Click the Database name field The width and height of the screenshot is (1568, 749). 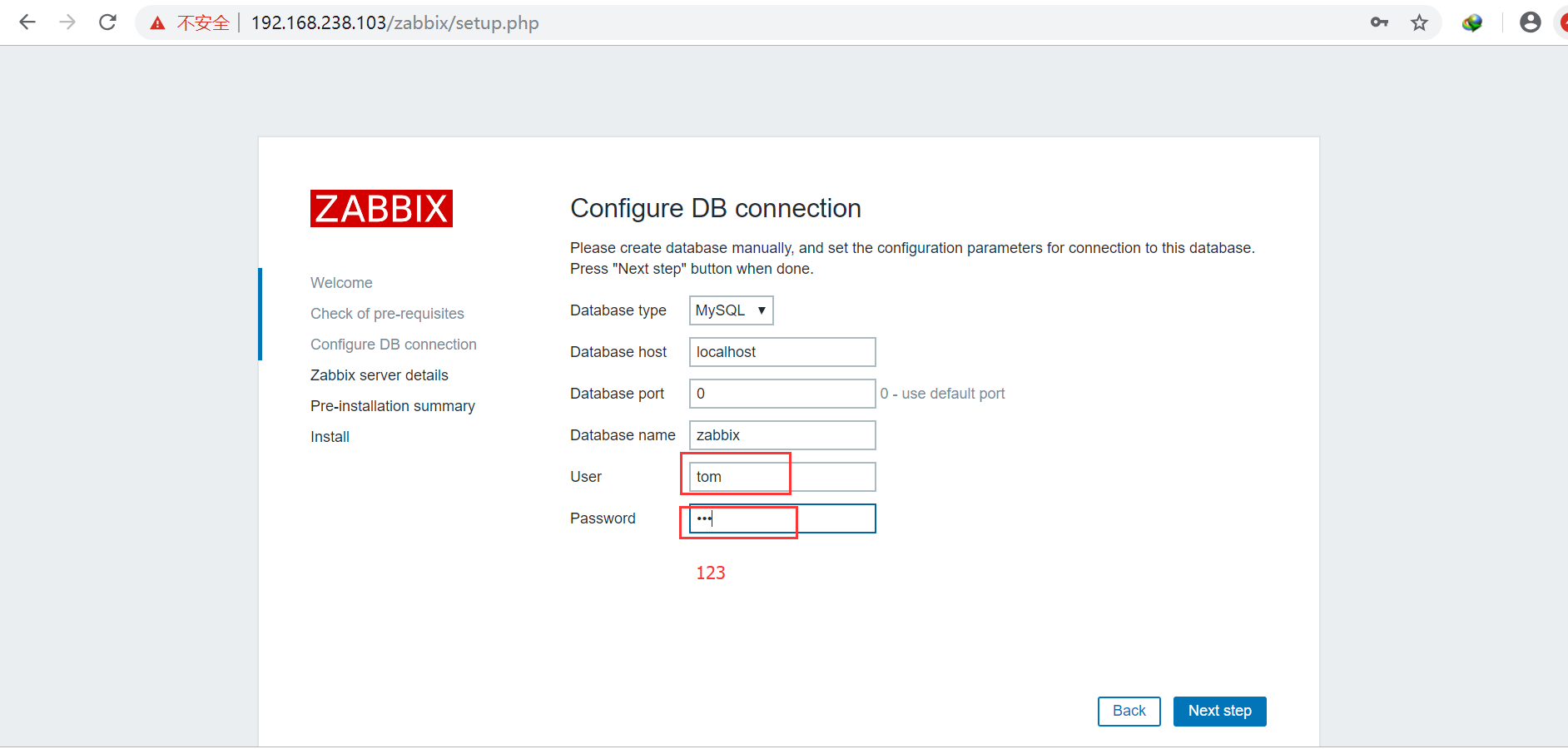tap(782, 435)
